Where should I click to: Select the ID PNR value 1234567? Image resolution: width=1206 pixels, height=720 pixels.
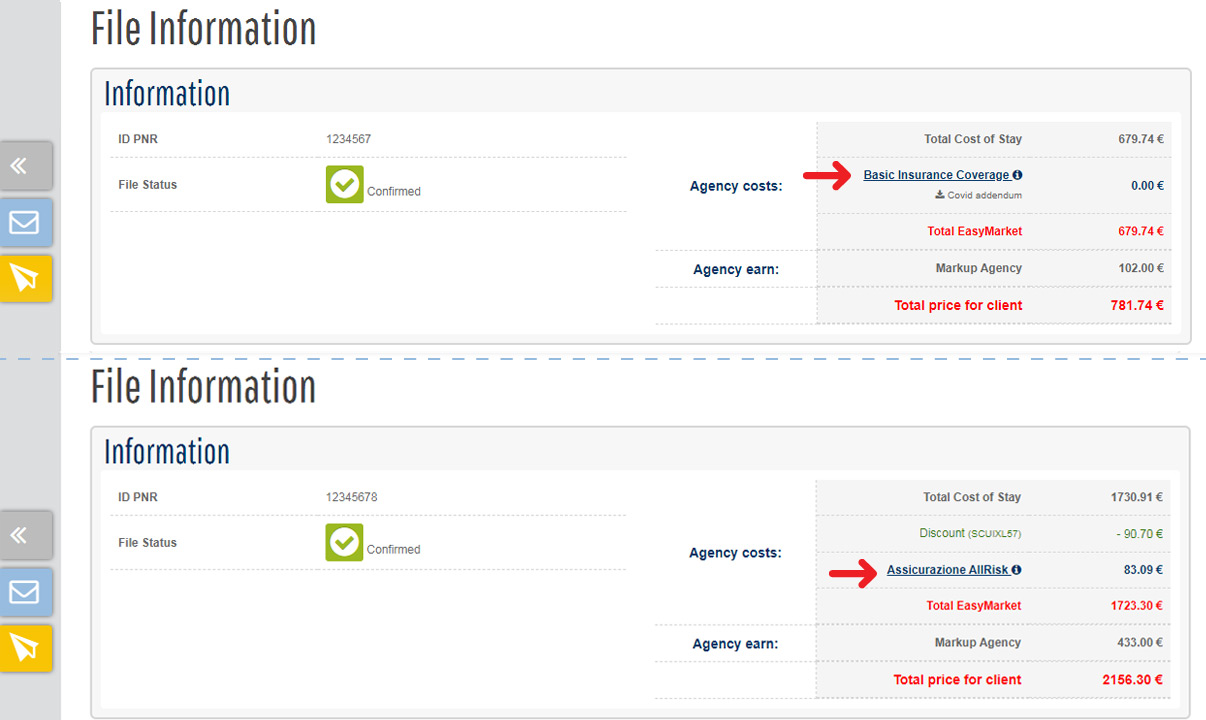tap(348, 139)
